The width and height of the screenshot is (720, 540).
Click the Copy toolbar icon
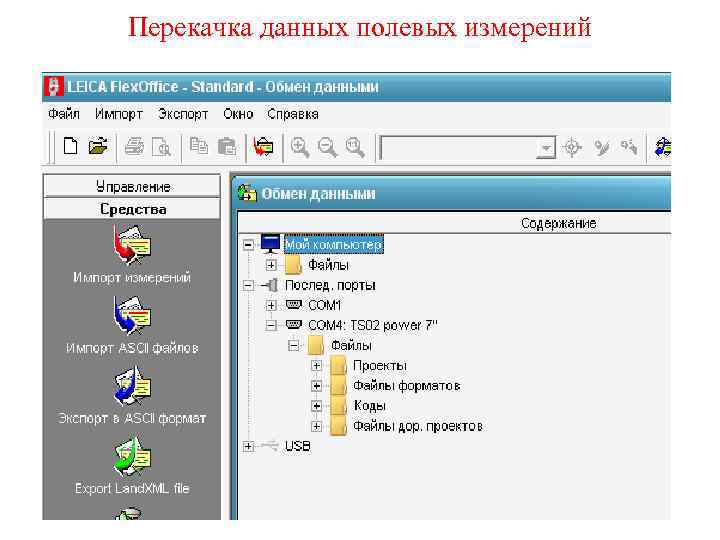coord(199,146)
